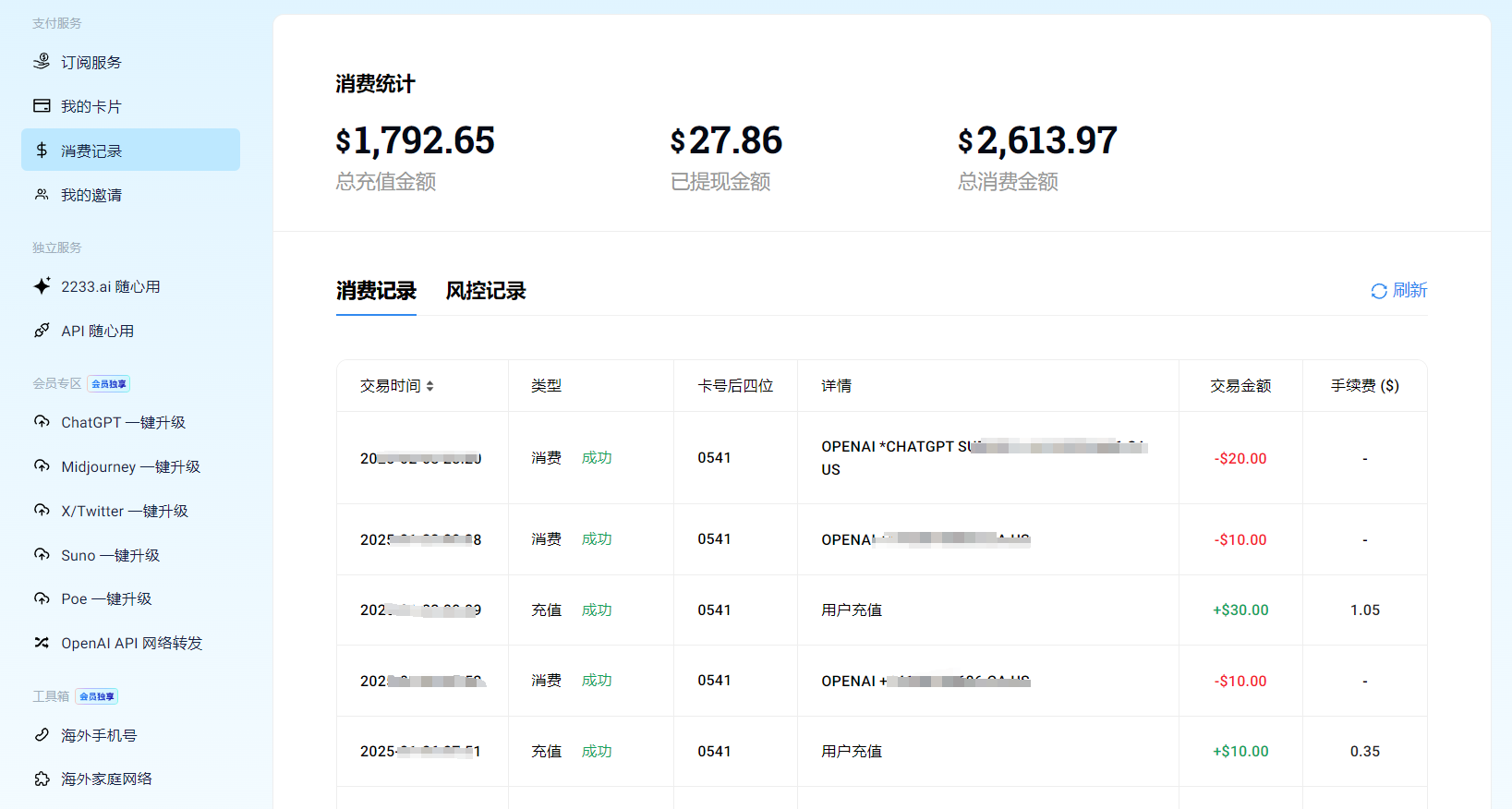Click the rocket icon for API 随心用

tap(42, 331)
